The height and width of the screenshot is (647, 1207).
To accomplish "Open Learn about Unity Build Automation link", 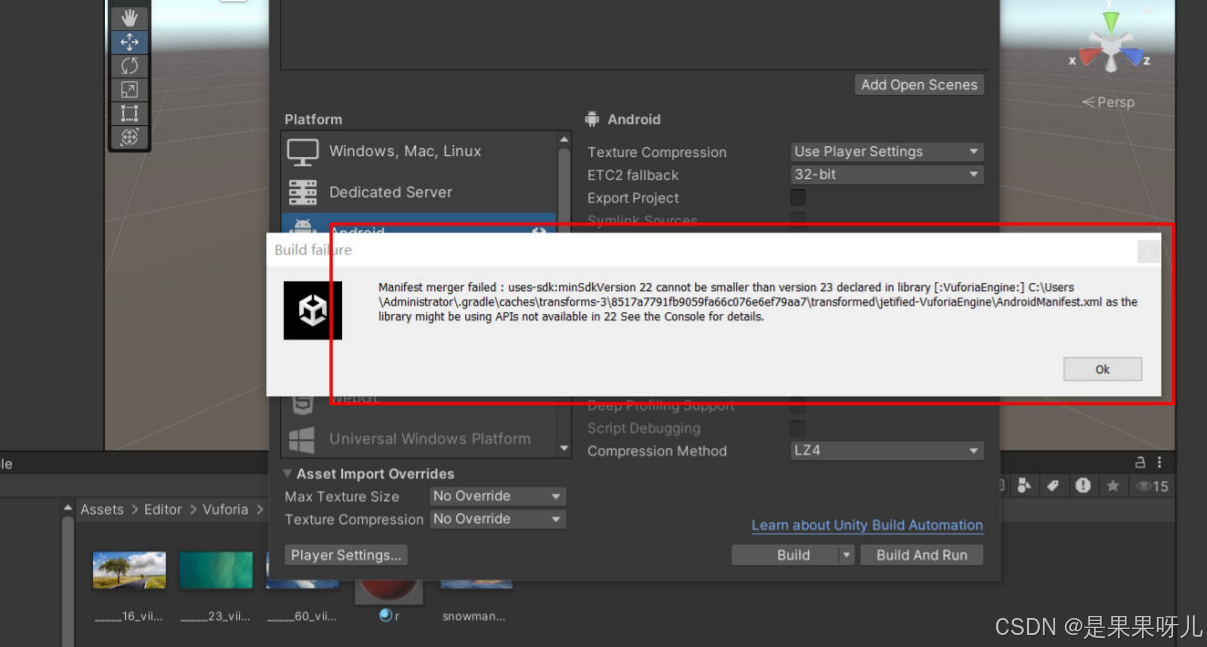I will coord(867,525).
